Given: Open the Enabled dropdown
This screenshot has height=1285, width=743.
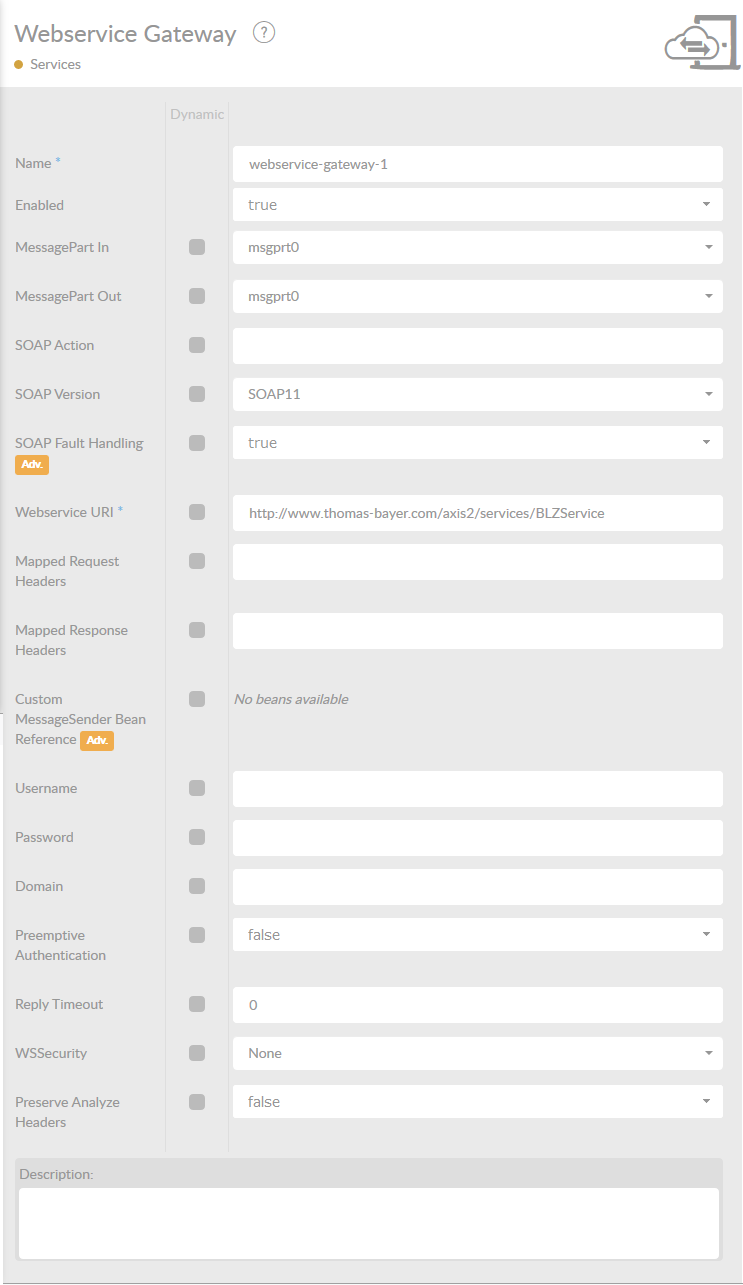Looking at the screenshot, I should tap(477, 205).
